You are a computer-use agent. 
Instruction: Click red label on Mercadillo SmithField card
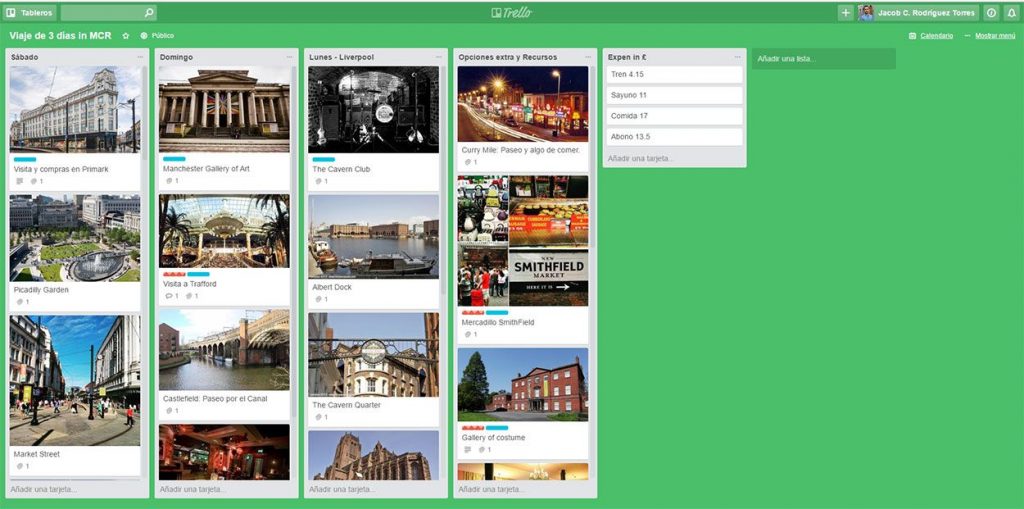point(473,313)
